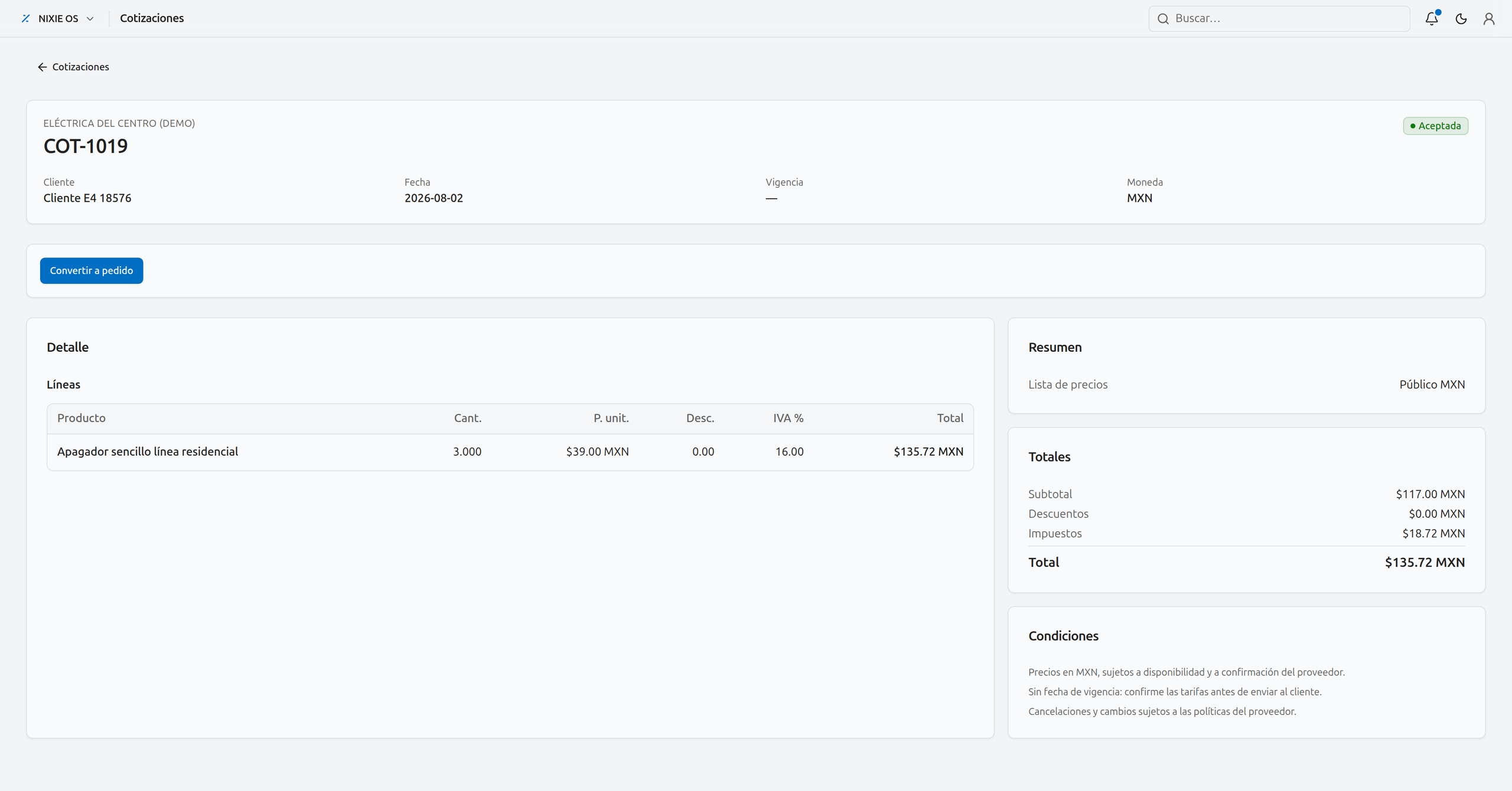Click the Público MXN price list

tap(1432, 384)
